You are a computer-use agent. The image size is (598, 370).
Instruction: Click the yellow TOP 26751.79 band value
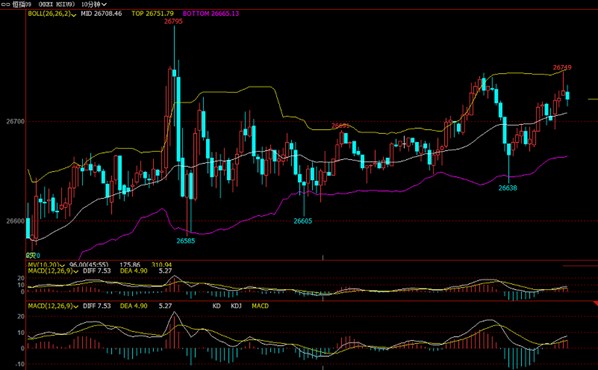point(153,14)
